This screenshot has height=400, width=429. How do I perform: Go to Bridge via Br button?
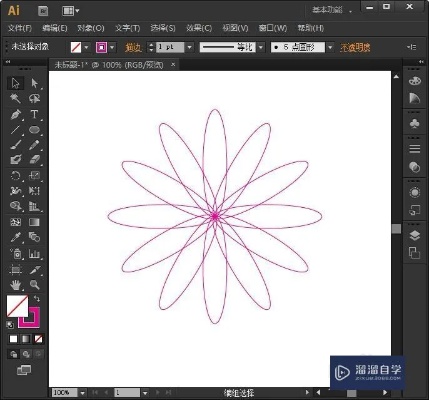tap(43, 11)
